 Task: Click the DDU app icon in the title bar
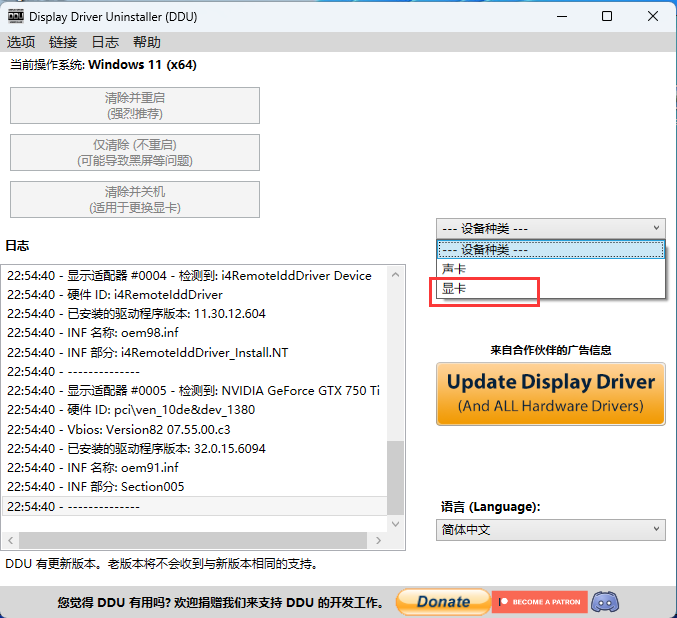click(16, 17)
